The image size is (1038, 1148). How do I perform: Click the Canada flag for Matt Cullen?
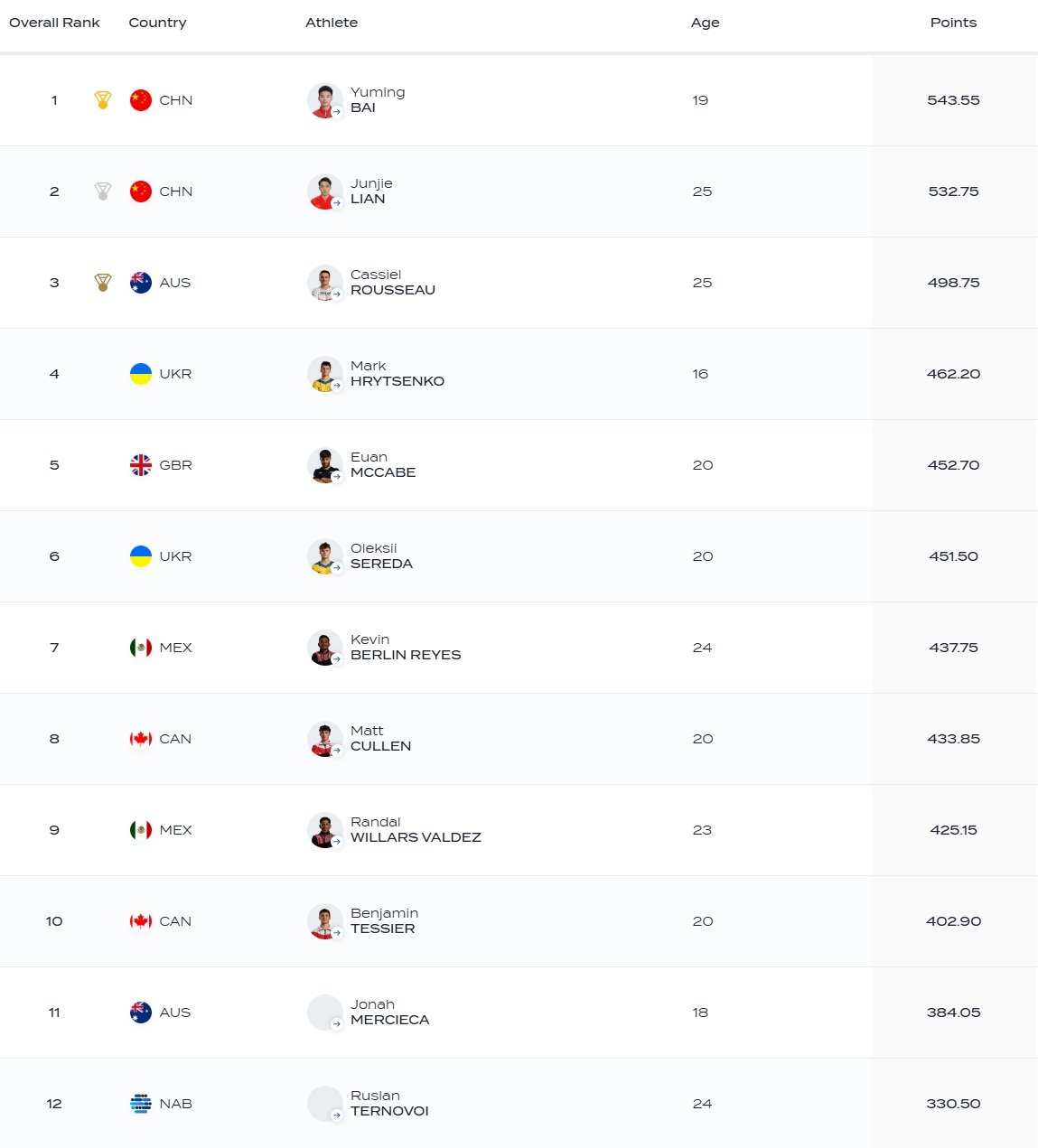[x=141, y=739]
